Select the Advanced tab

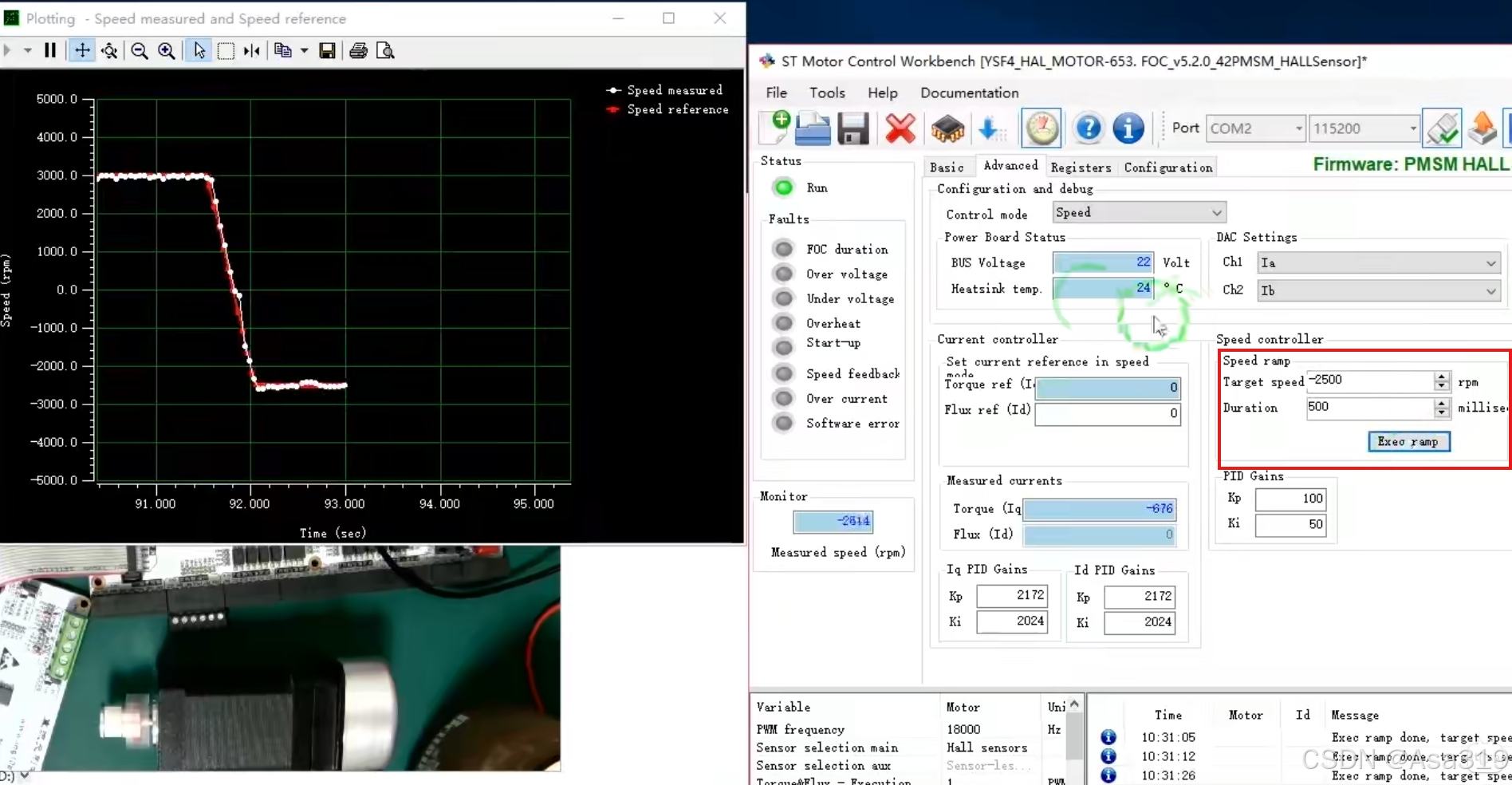tap(1010, 165)
